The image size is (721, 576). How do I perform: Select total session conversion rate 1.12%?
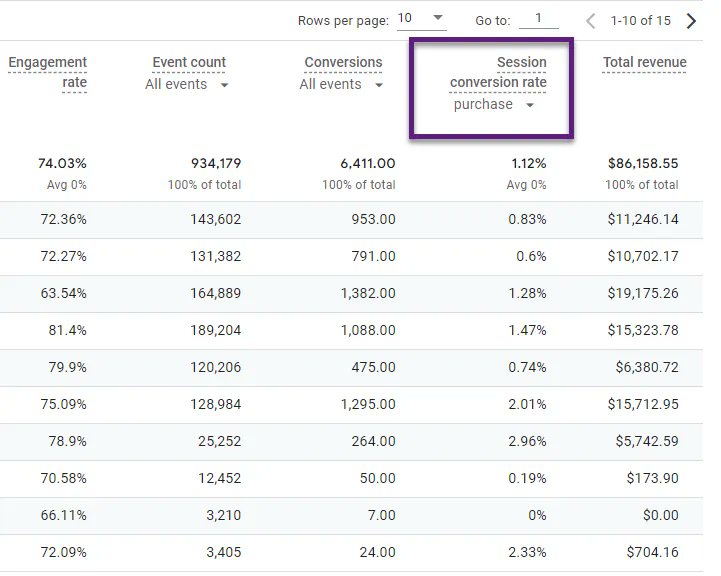(x=529, y=163)
